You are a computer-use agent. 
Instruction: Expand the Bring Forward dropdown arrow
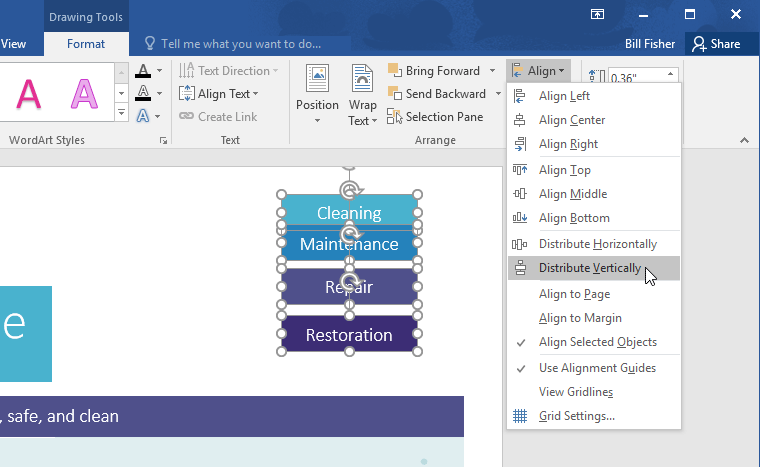tap(492, 71)
